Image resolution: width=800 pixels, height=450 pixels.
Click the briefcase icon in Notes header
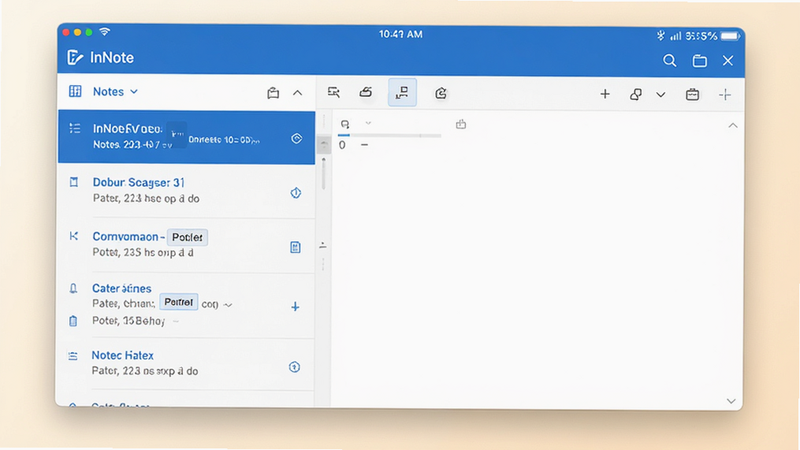(273, 93)
